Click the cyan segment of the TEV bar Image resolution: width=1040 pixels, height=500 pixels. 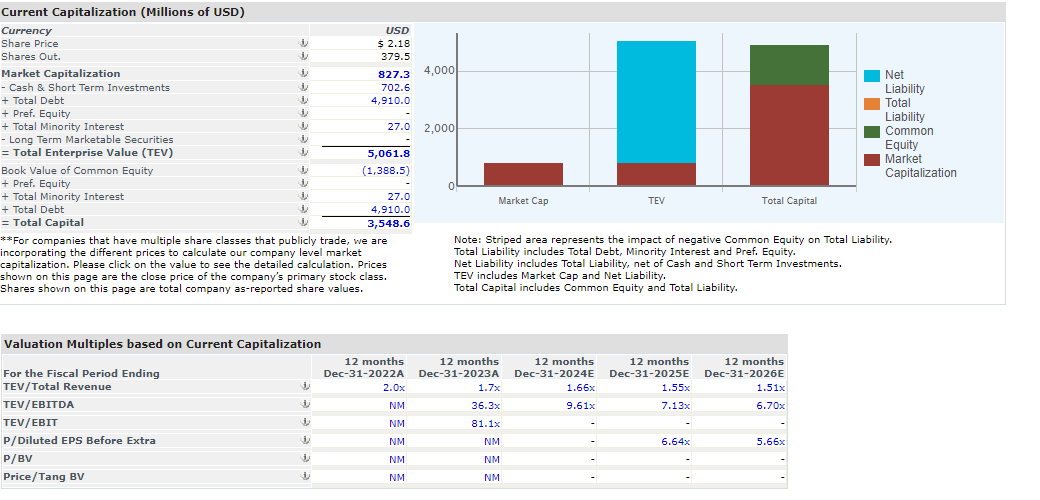[656, 102]
